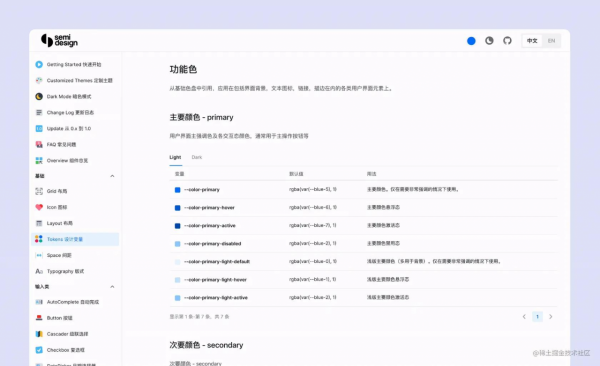The width and height of the screenshot is (600, 366).
Task: Click the Semi Design logo
Action: 59,41
